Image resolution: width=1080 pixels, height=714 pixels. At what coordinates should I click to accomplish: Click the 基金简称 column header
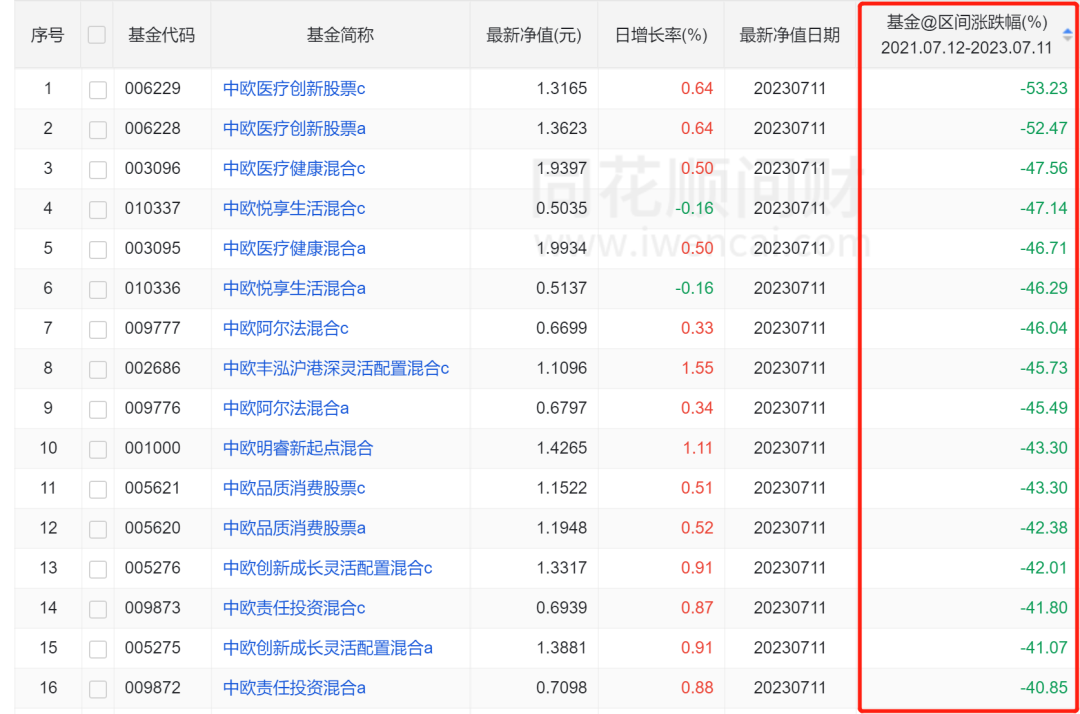[340, 35]
